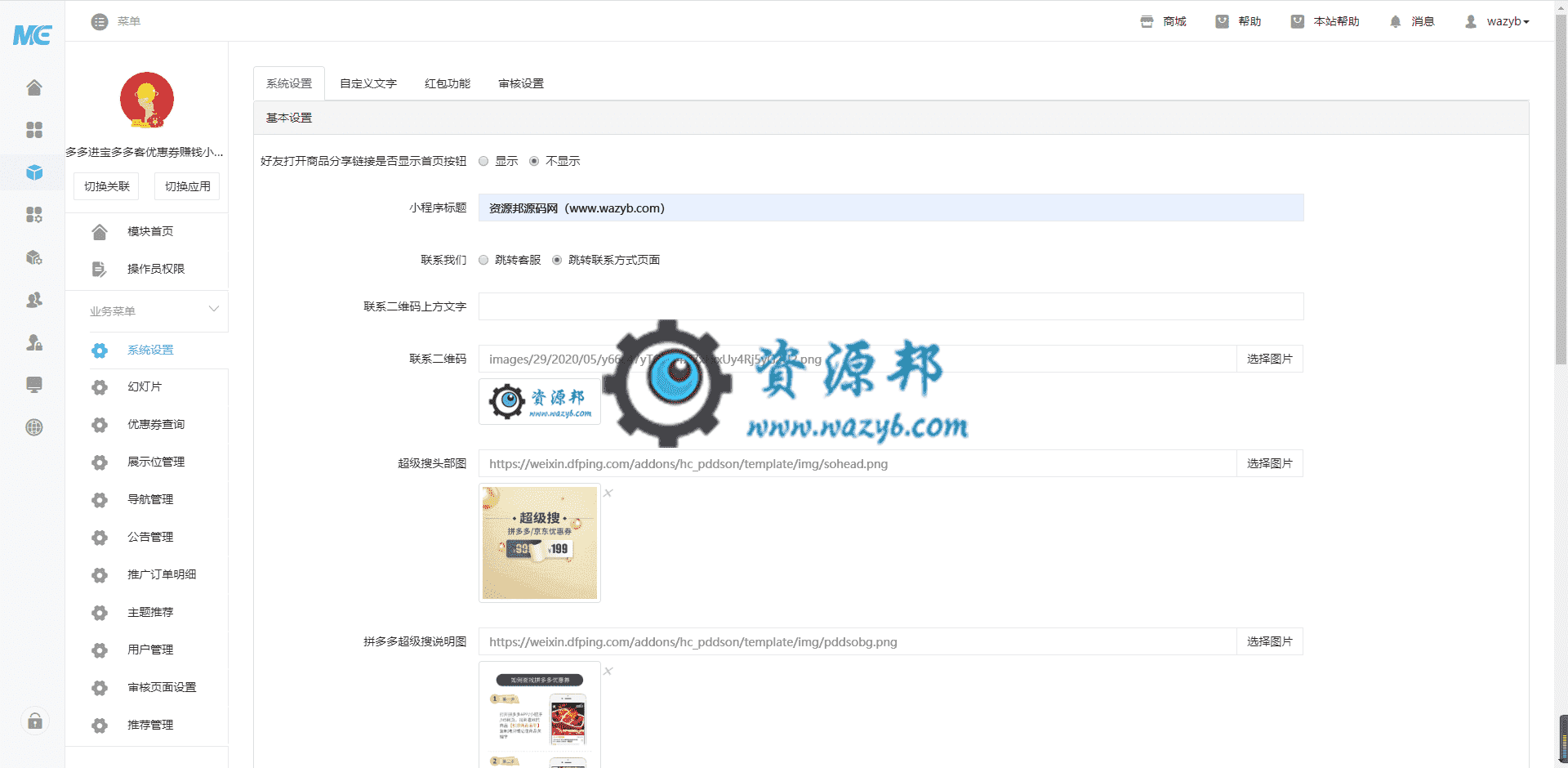
Task: Click 选择图片 for 拼多多超级搜说明图
Action: click(1270, 642)
